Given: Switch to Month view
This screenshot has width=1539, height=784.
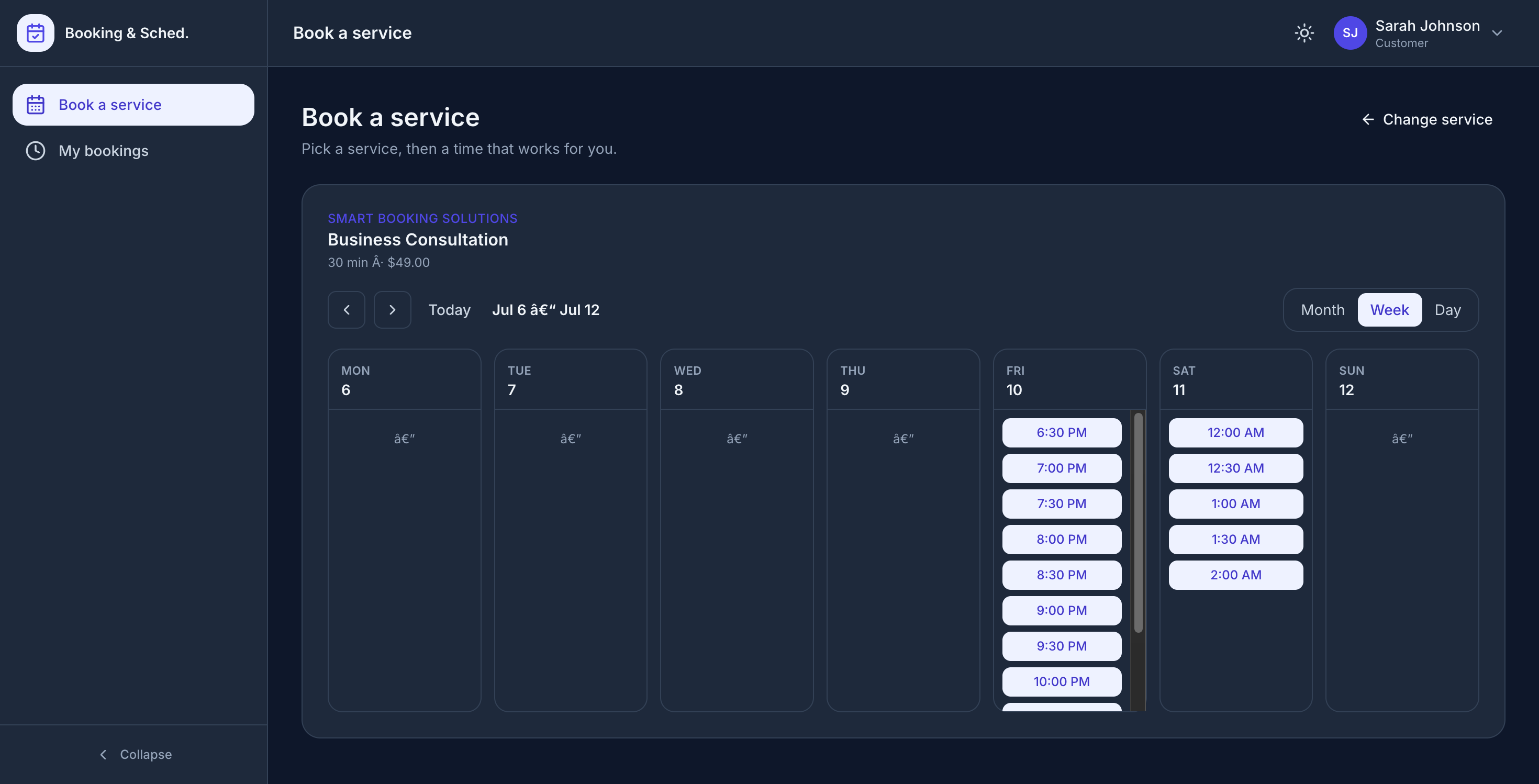Looking at the screenshot, I should (x=1323, y=310).
